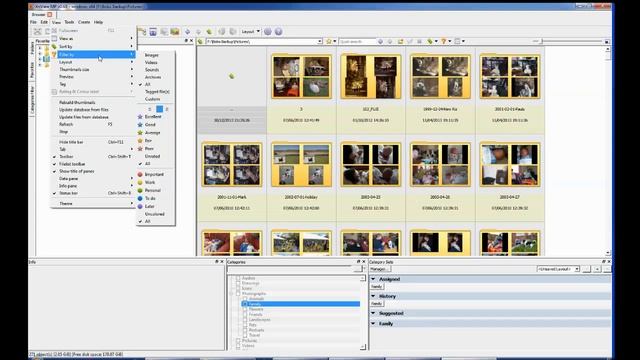
Task: Filter by Tagged file(s)
Action: [156, 92]
